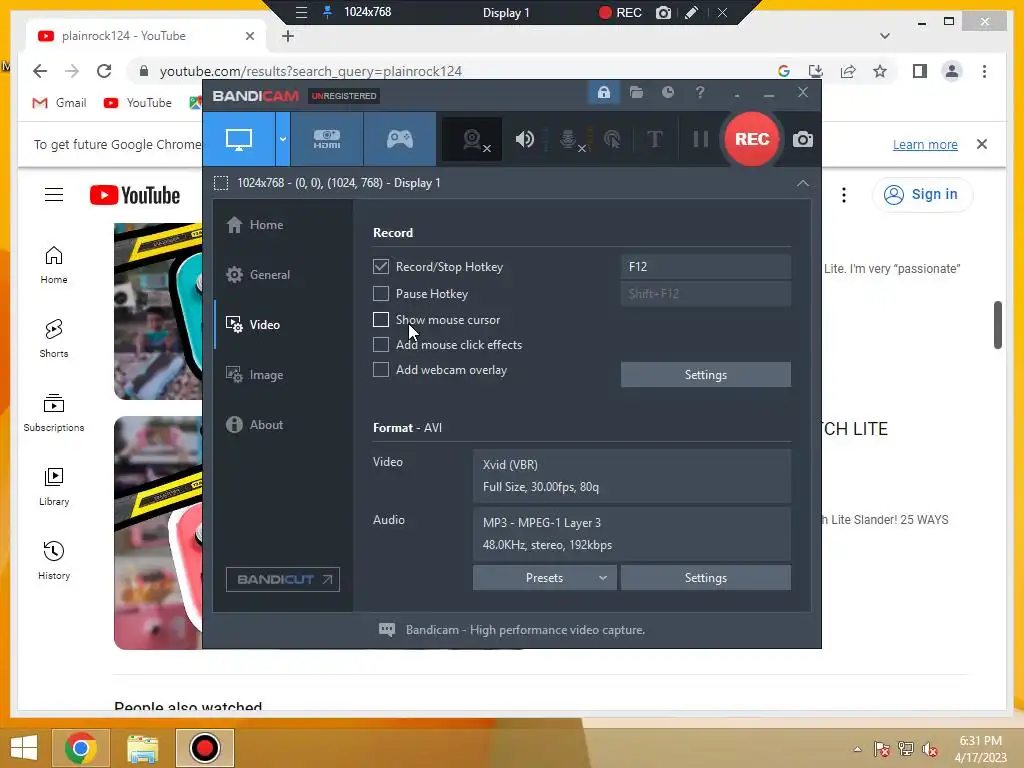Click Learn more link in Chrome infobar
The image size is (1024, 768).
[925, 144]
